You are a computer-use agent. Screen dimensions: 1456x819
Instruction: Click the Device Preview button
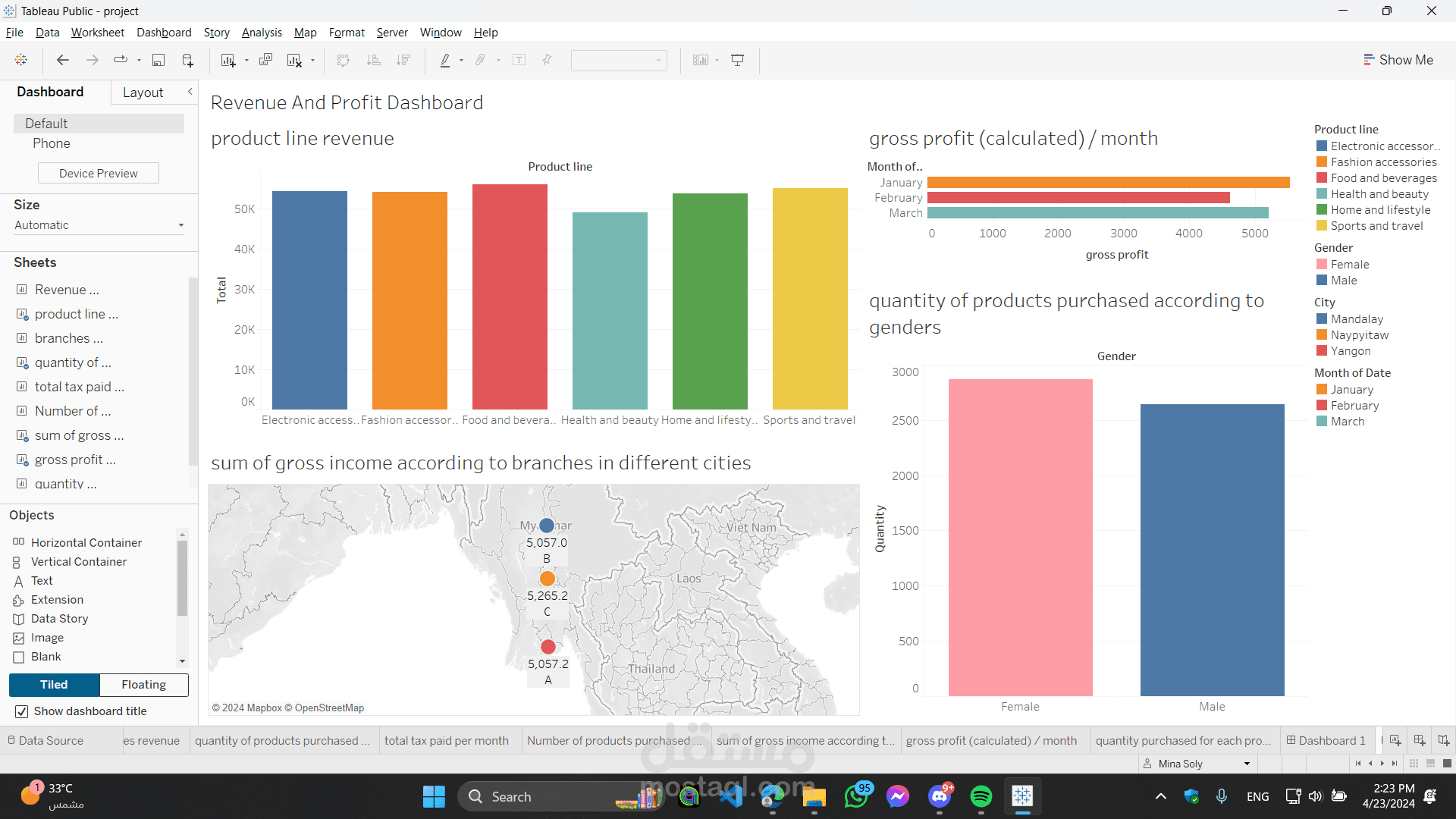99,174
